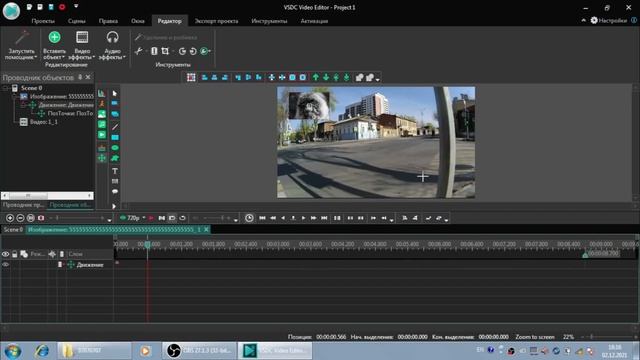Open Audio effects headphones icon
The image size is (640, 360).
pyautogui.click(x=113, y=38)
